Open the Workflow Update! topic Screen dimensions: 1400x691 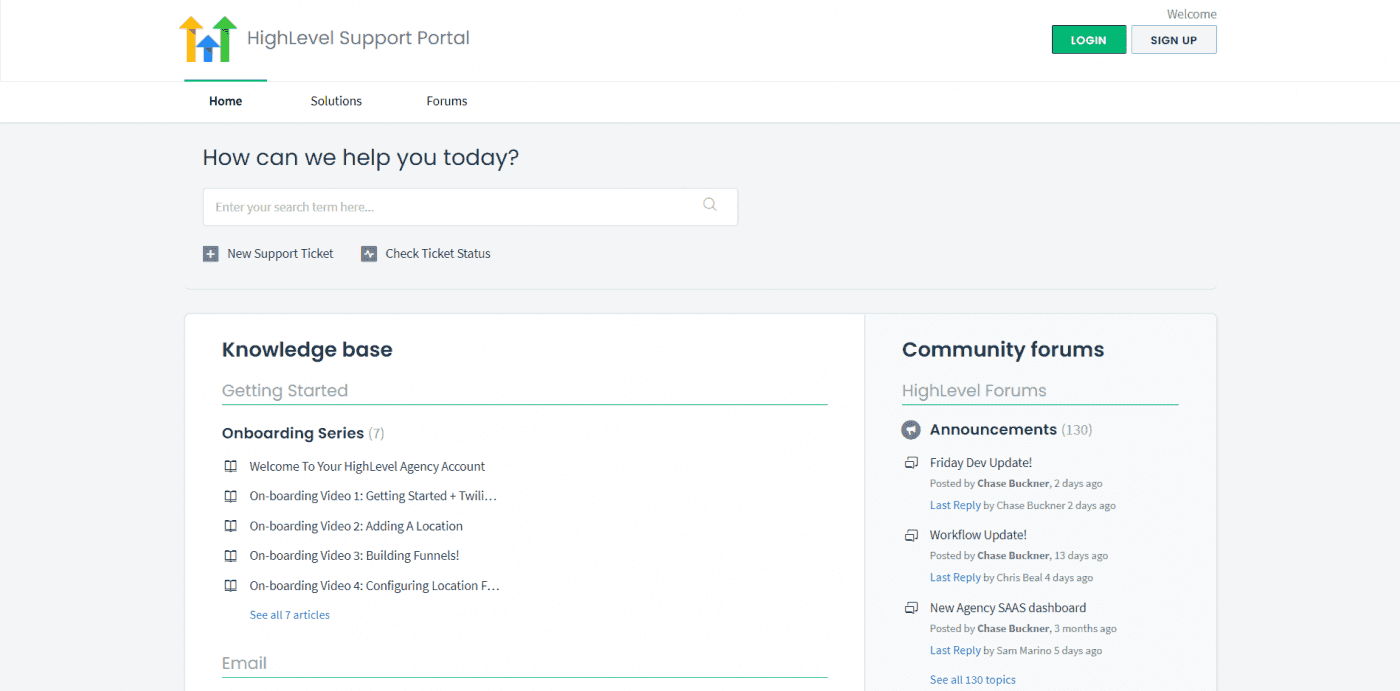coord(978,535)
